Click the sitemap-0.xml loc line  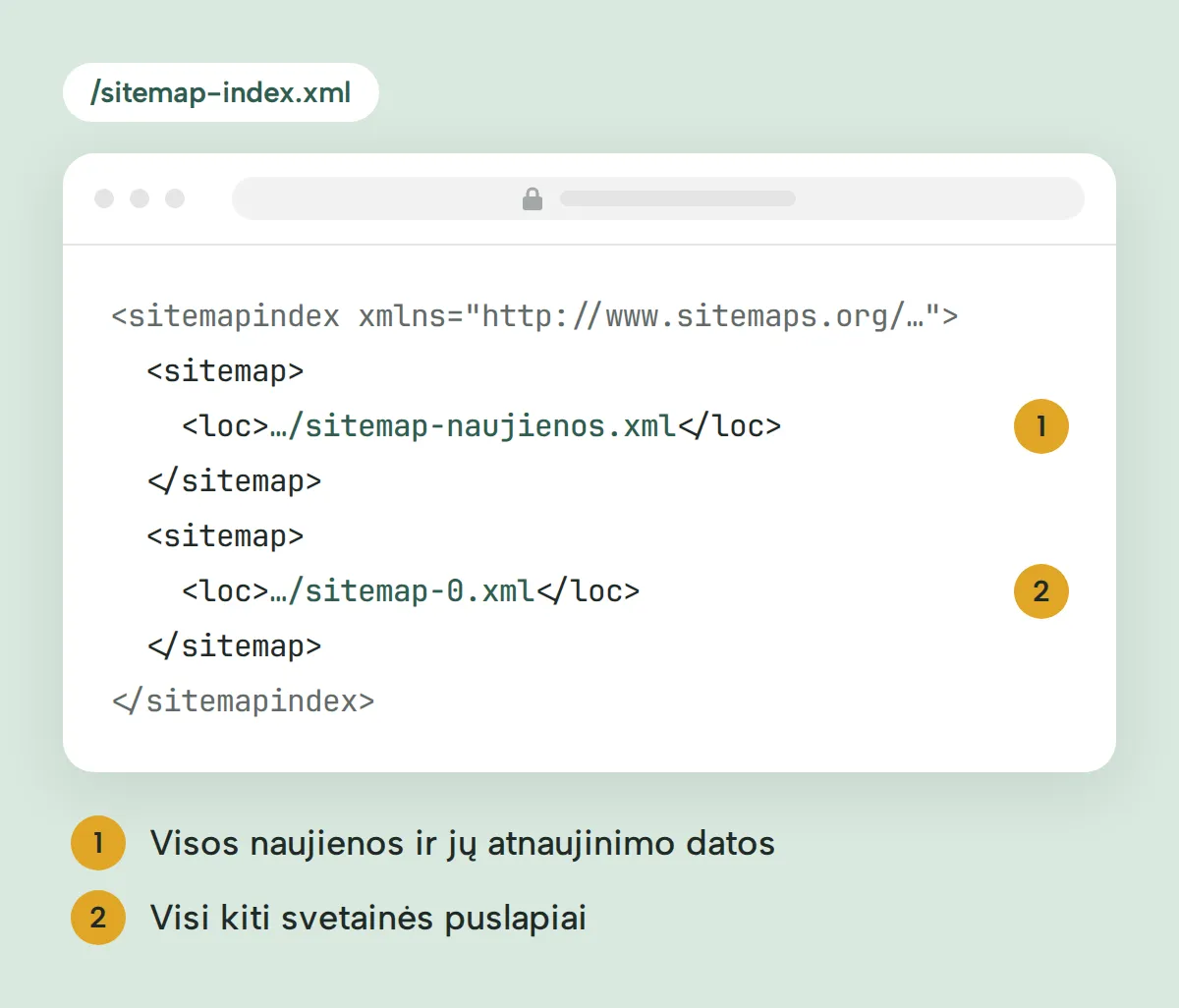(411, 591)
